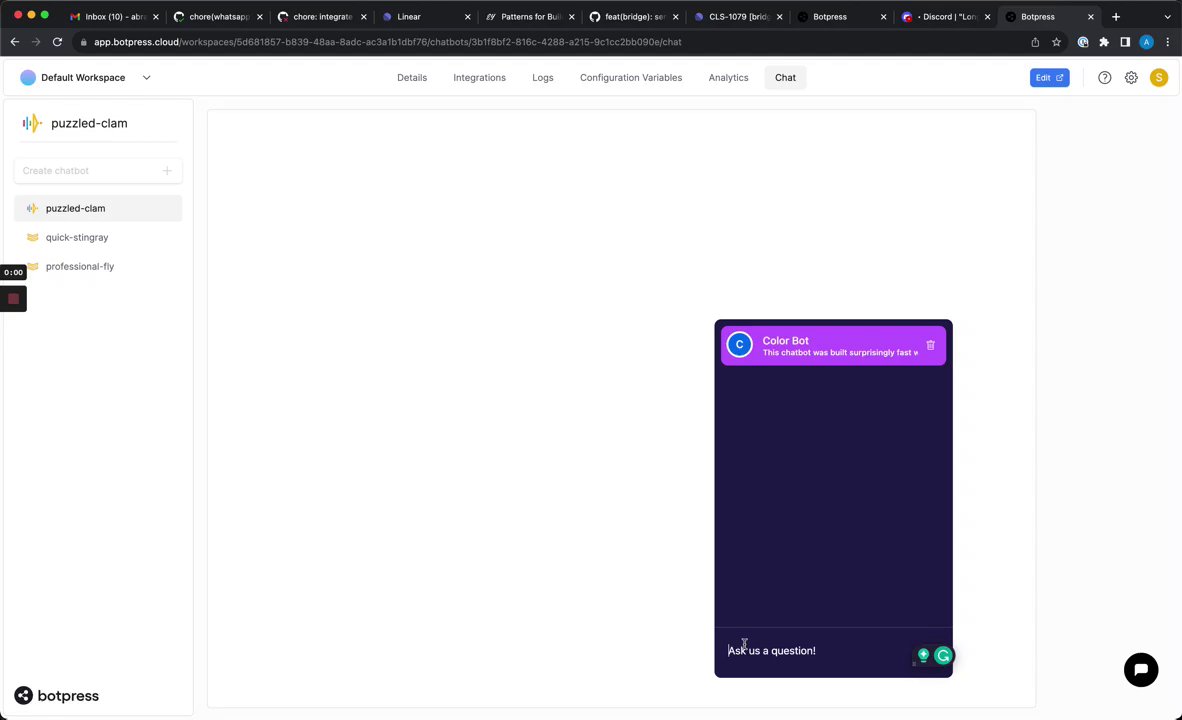Reload the page with refresh icon
Screen dimensions: 1182x720
point(57,42)
